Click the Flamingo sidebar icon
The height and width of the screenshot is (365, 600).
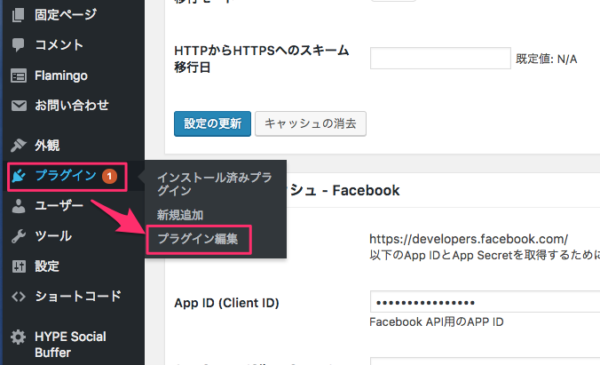tap(18, 76)
